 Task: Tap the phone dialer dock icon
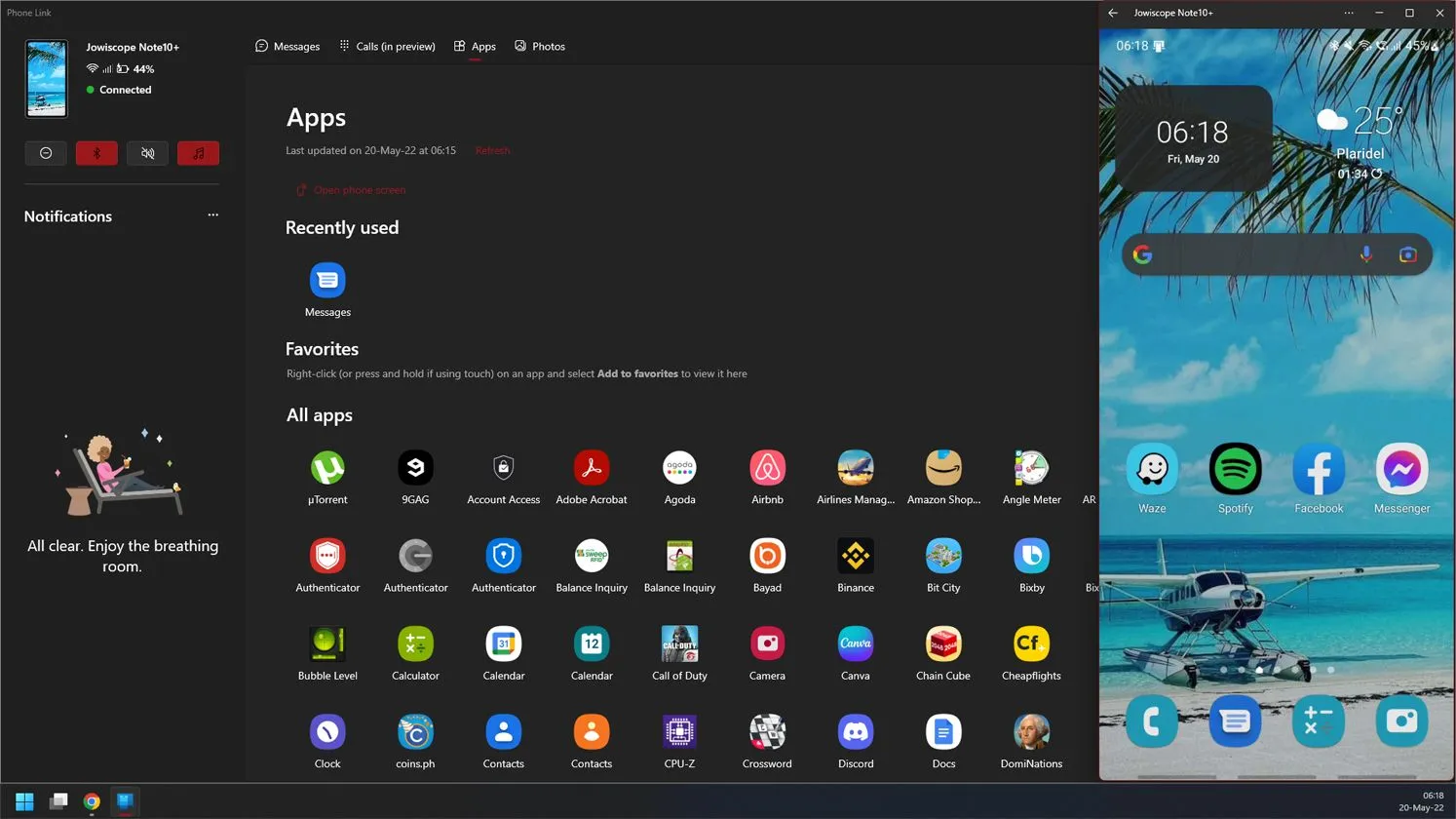click(1152, 721)
